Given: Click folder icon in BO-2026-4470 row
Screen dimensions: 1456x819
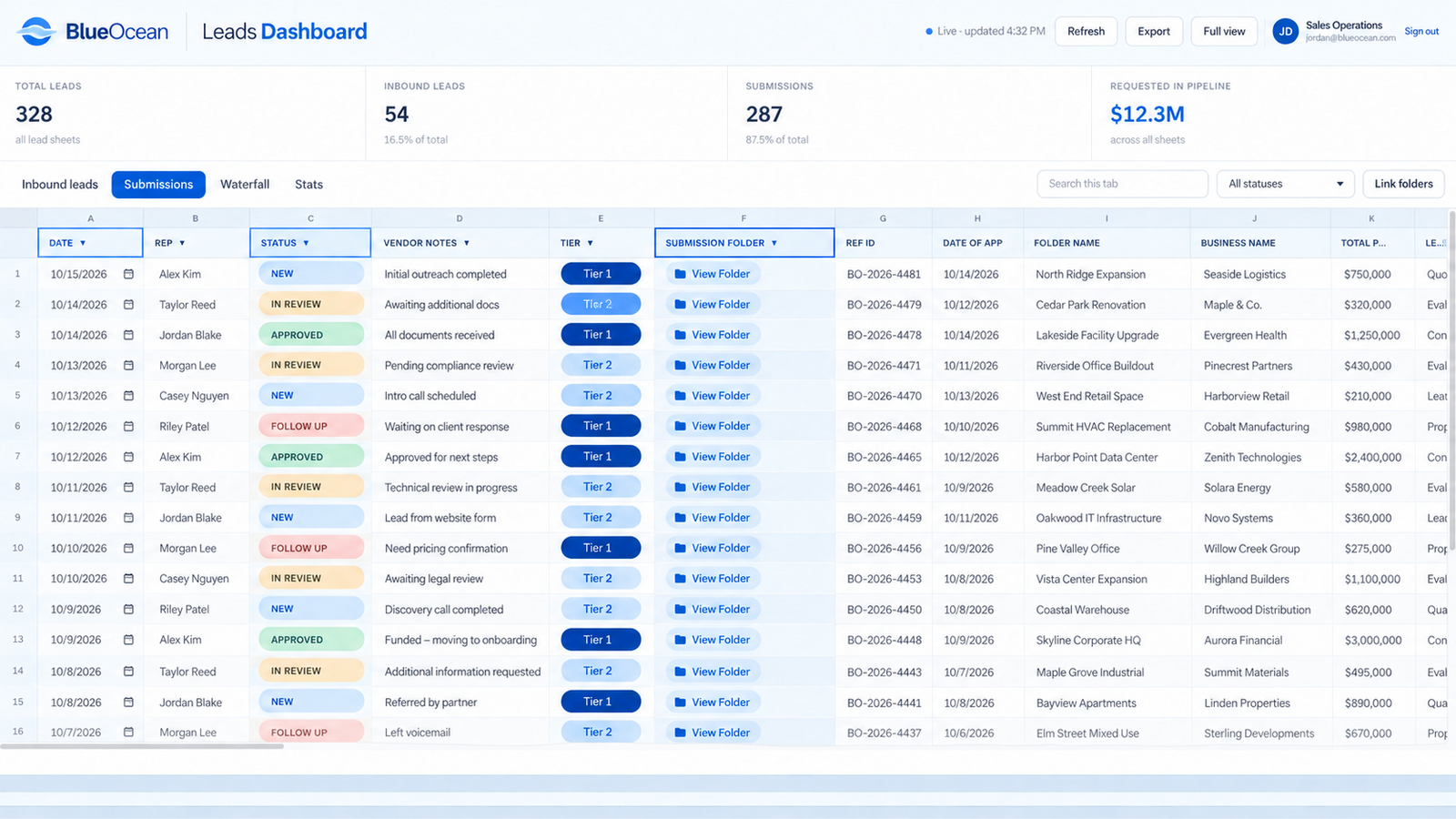Looking at the screenshot, I should (x=680, y=396).
